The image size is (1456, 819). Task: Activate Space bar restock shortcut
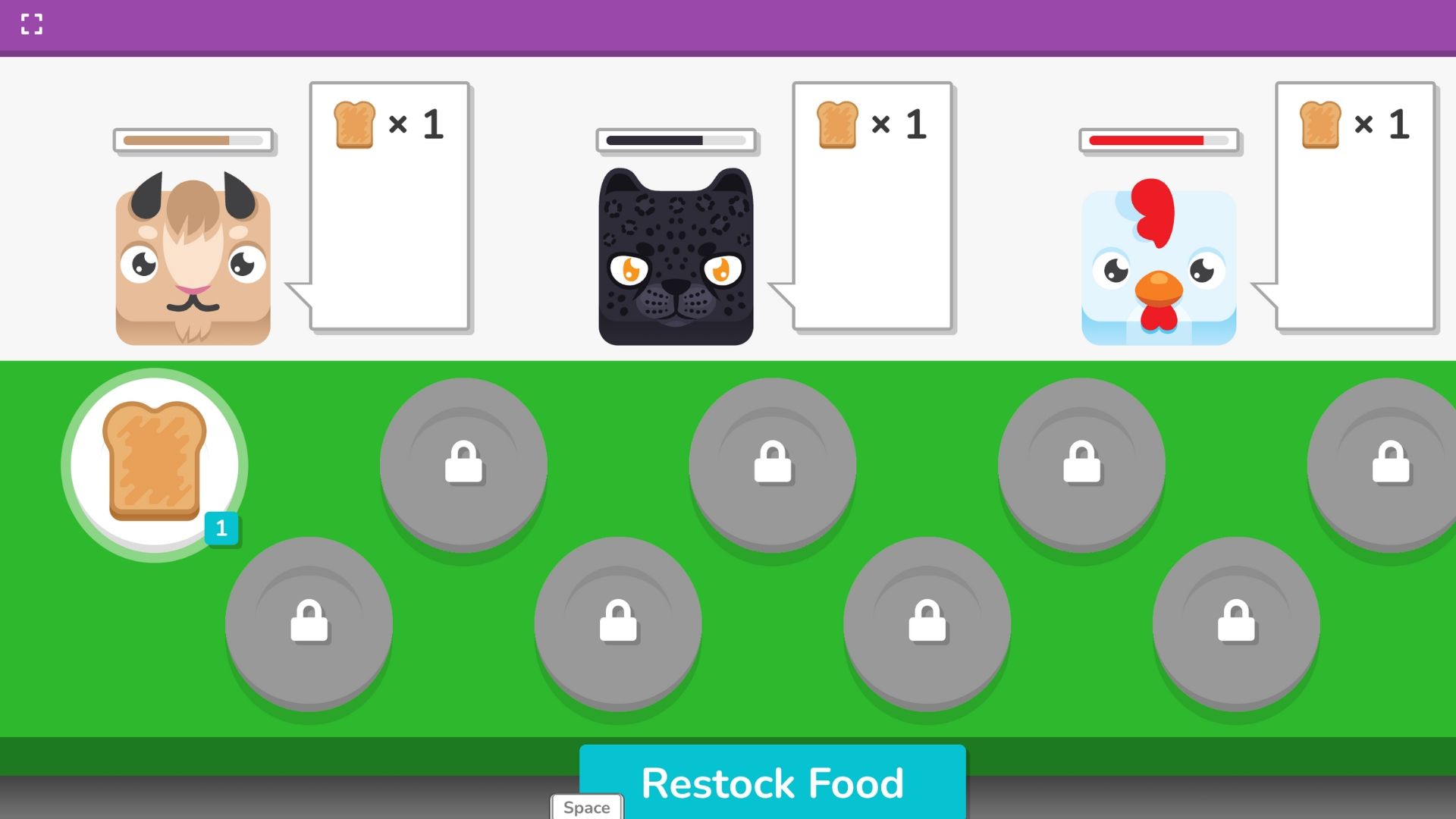pyautogui.click(x=588, y=808)
